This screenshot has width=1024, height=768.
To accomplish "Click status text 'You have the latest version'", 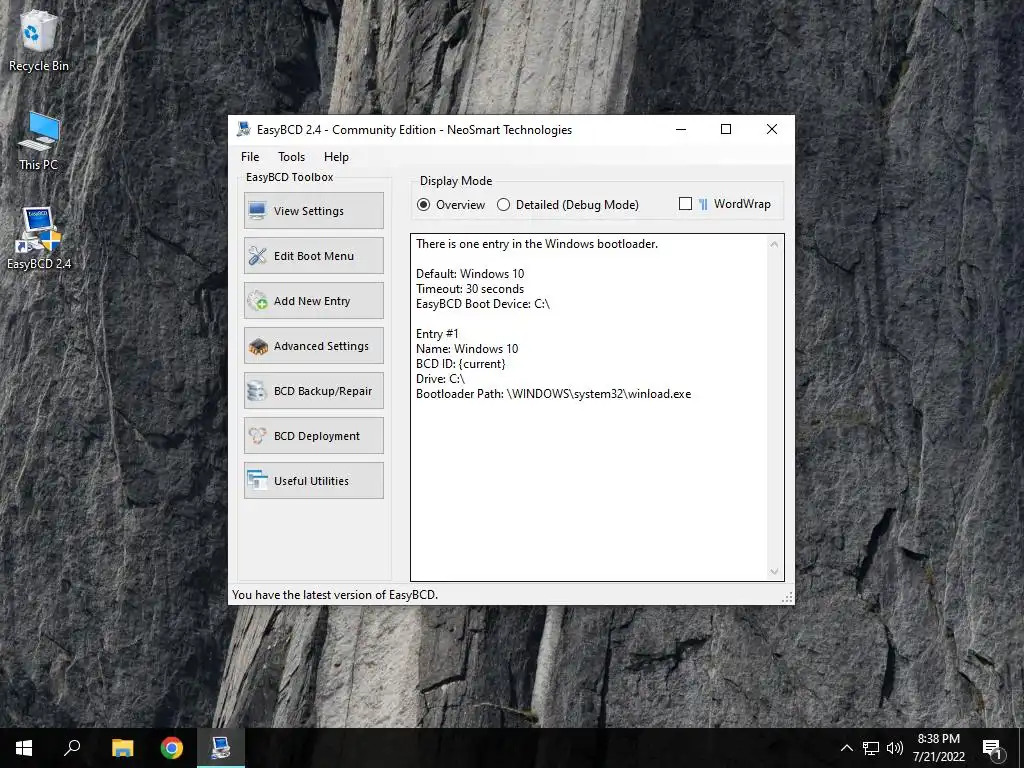I will (334, 595).
